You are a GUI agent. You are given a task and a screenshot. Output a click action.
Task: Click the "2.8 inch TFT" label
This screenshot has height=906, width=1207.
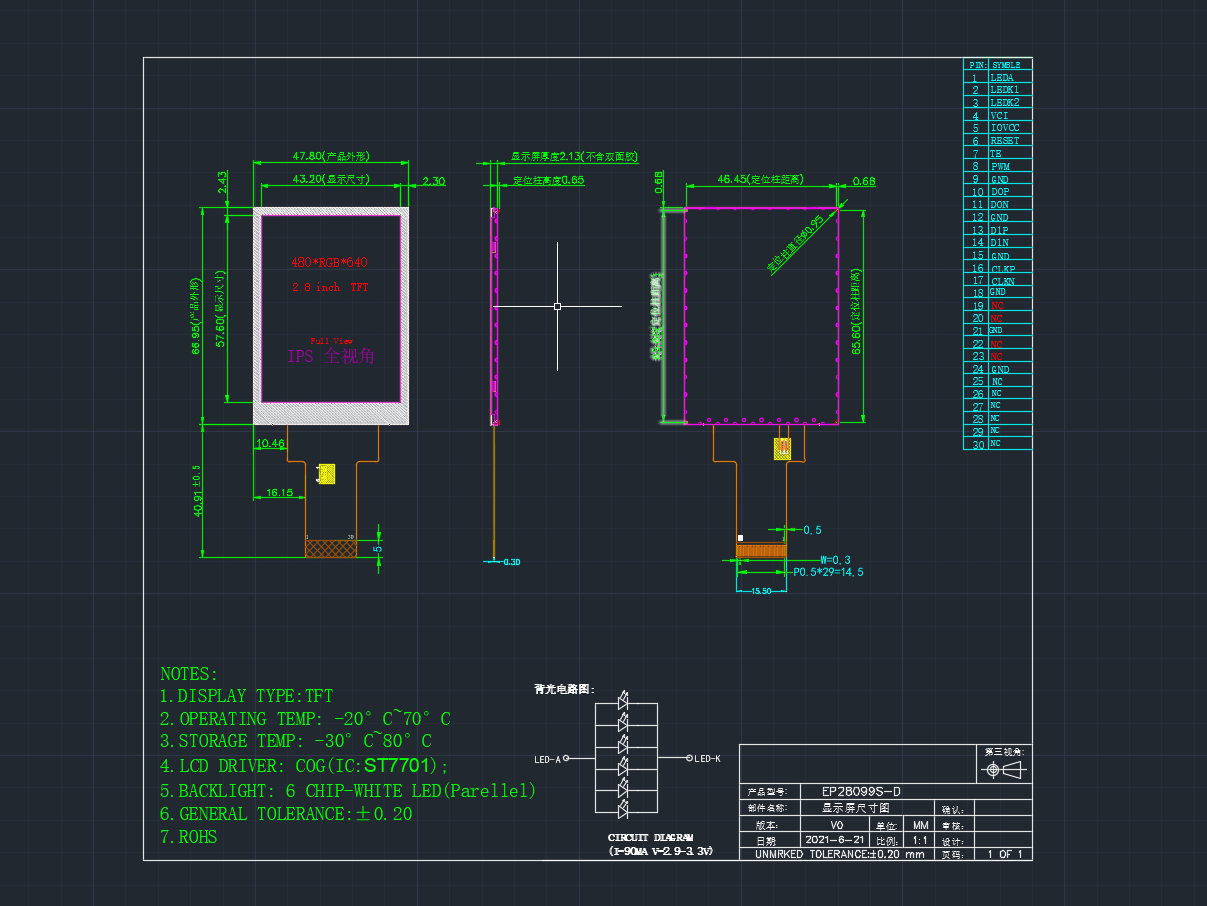click(330, 287)
